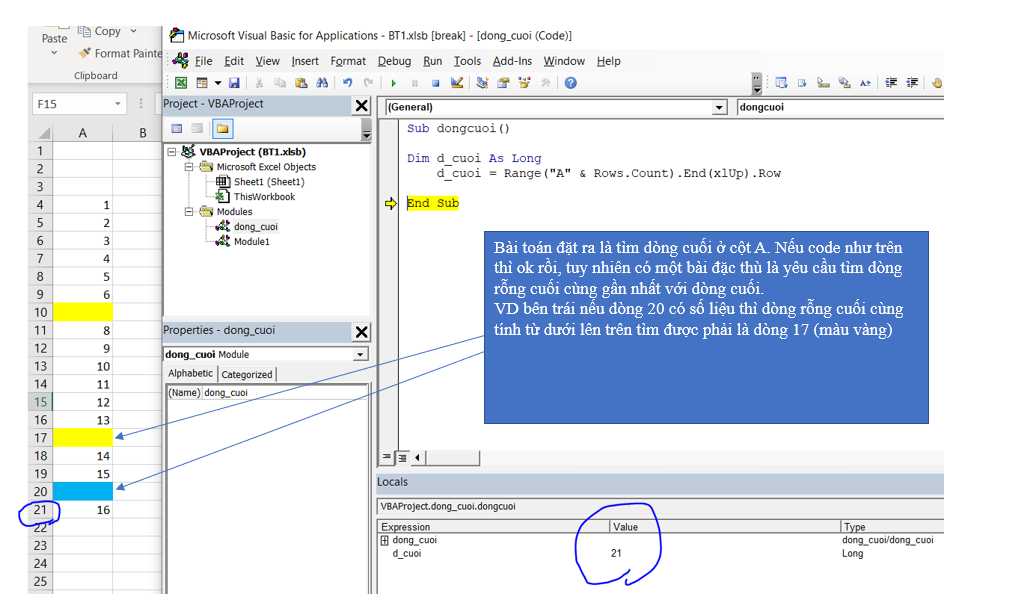Continue the macro with the green Run arrow
The height and width of the screenshot is (616, 1023).
coord(393,83)
